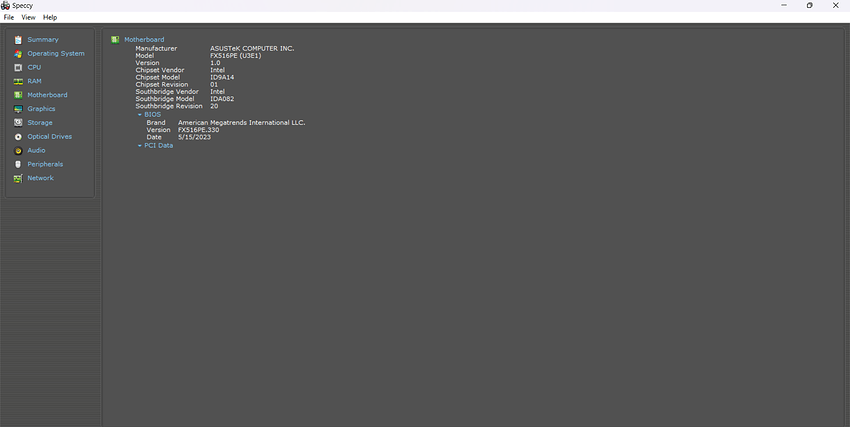Image resolution: width=850 pixels, height=427 pixels.
Task: Click the Storage hard drive icon
Action: (x=18, y=123)
